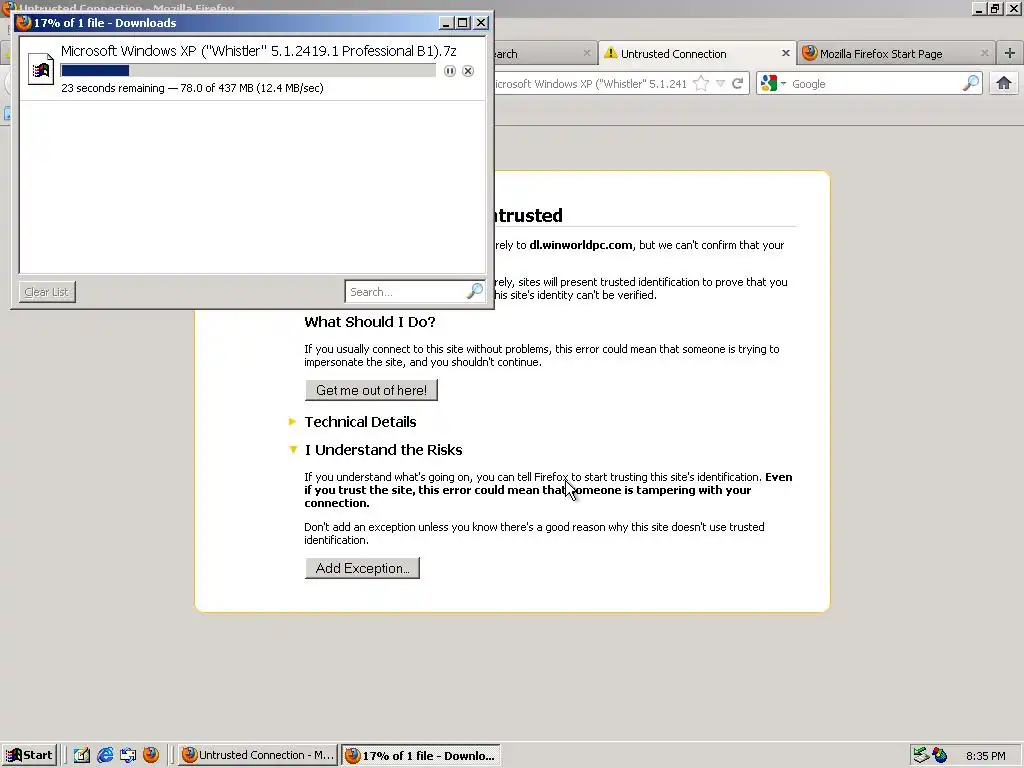Click Firefox icon in Downloads title bar
This screenshot has height=768, width=1024.
(24, 23)
